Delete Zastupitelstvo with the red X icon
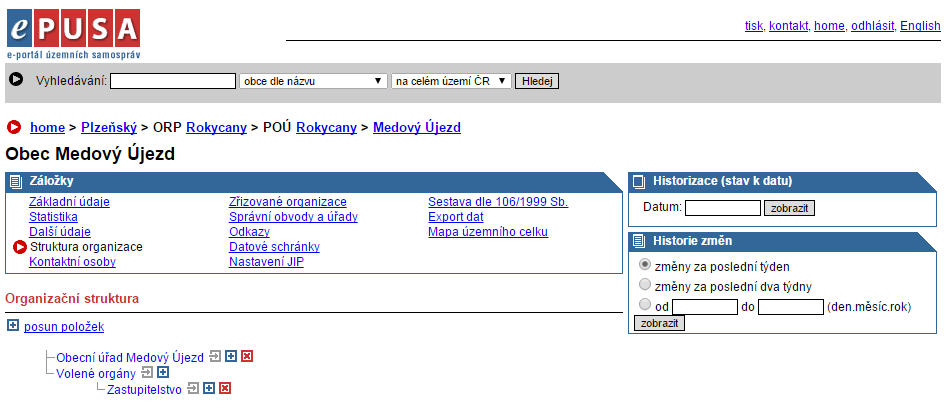948x409 pixels. 225,388
